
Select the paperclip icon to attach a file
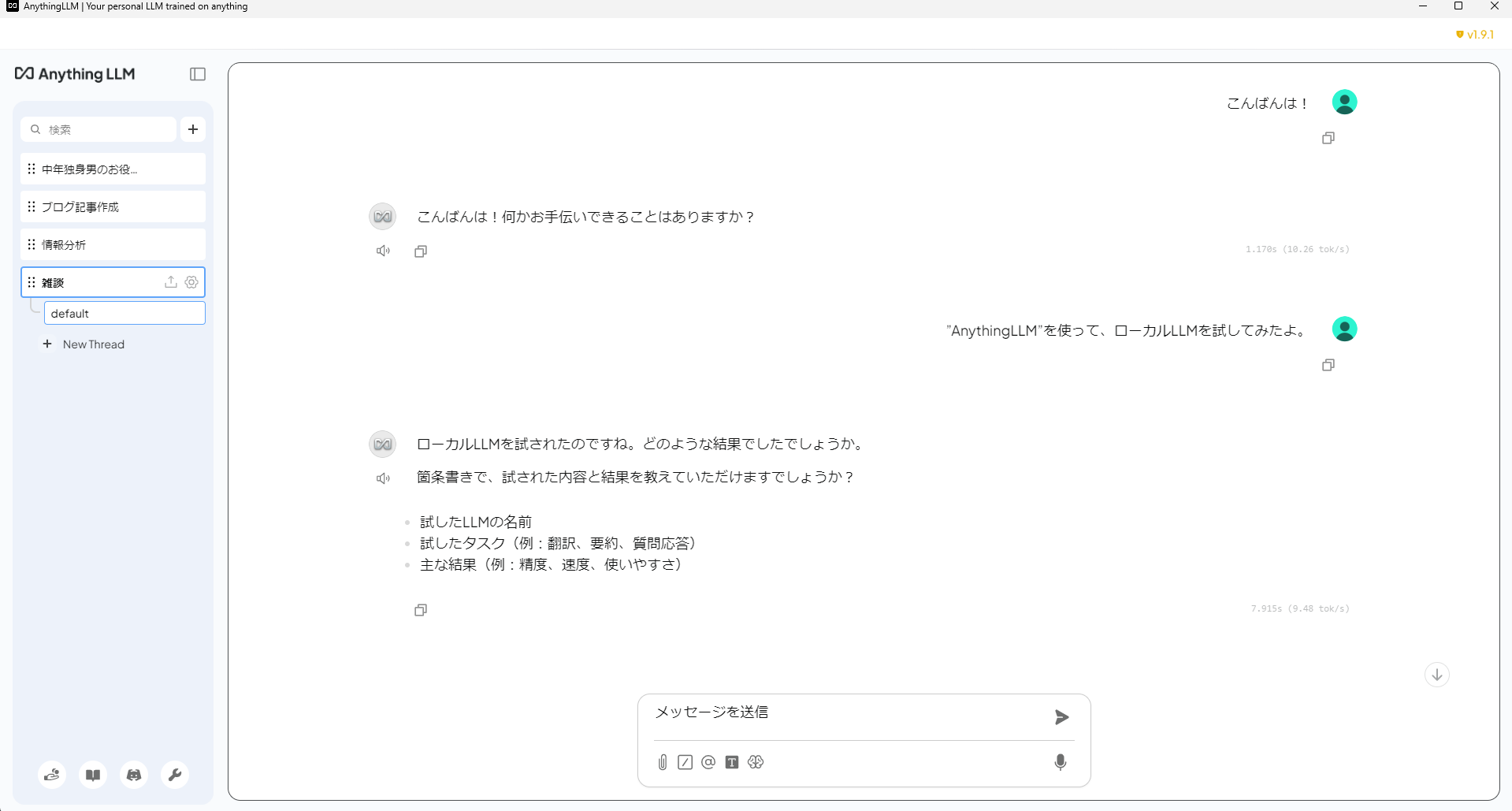[x=662, y=762]
